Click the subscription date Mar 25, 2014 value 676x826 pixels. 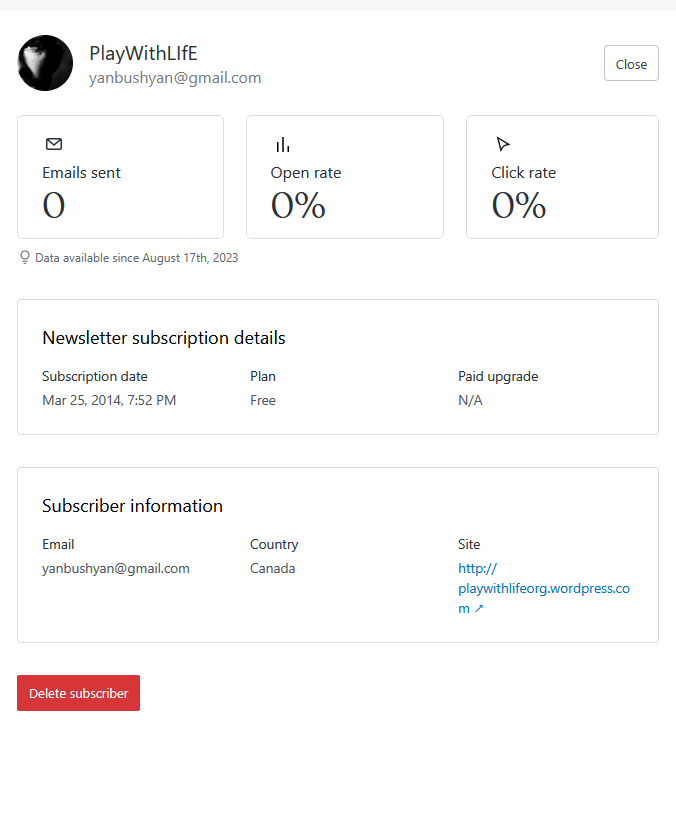tap(109, 400)
